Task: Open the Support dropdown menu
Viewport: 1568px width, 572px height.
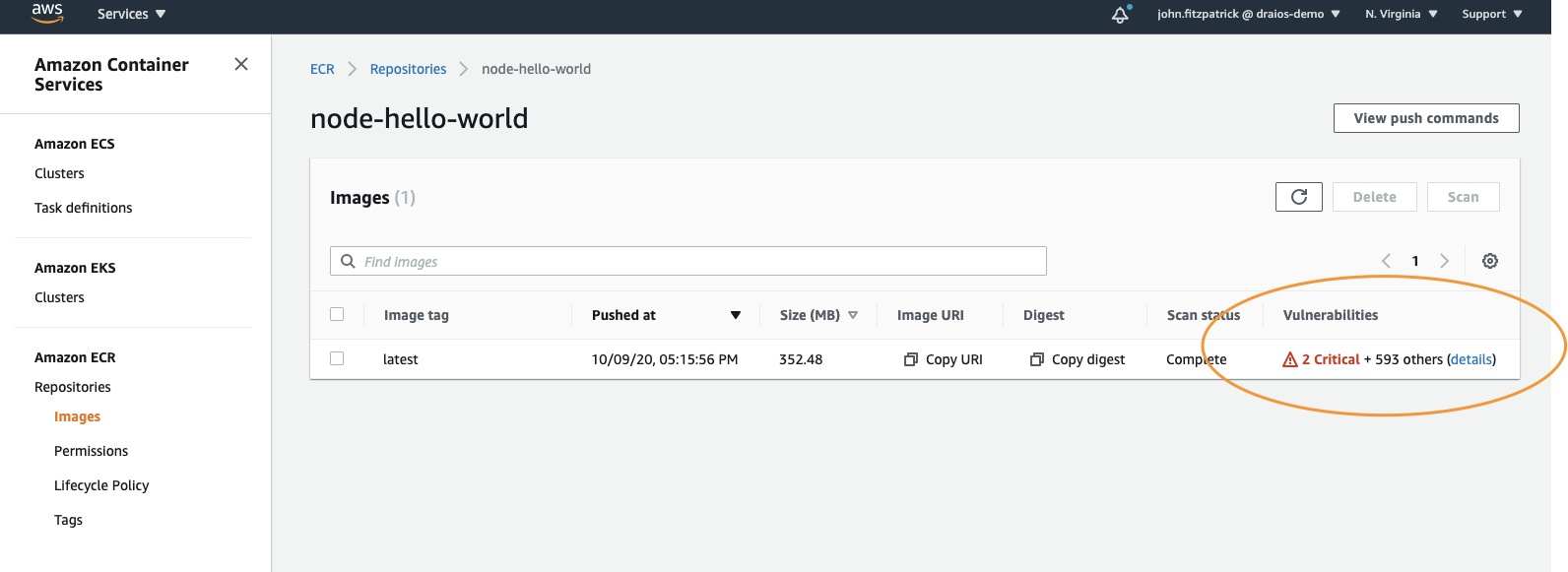Action: click(1492, 14)
